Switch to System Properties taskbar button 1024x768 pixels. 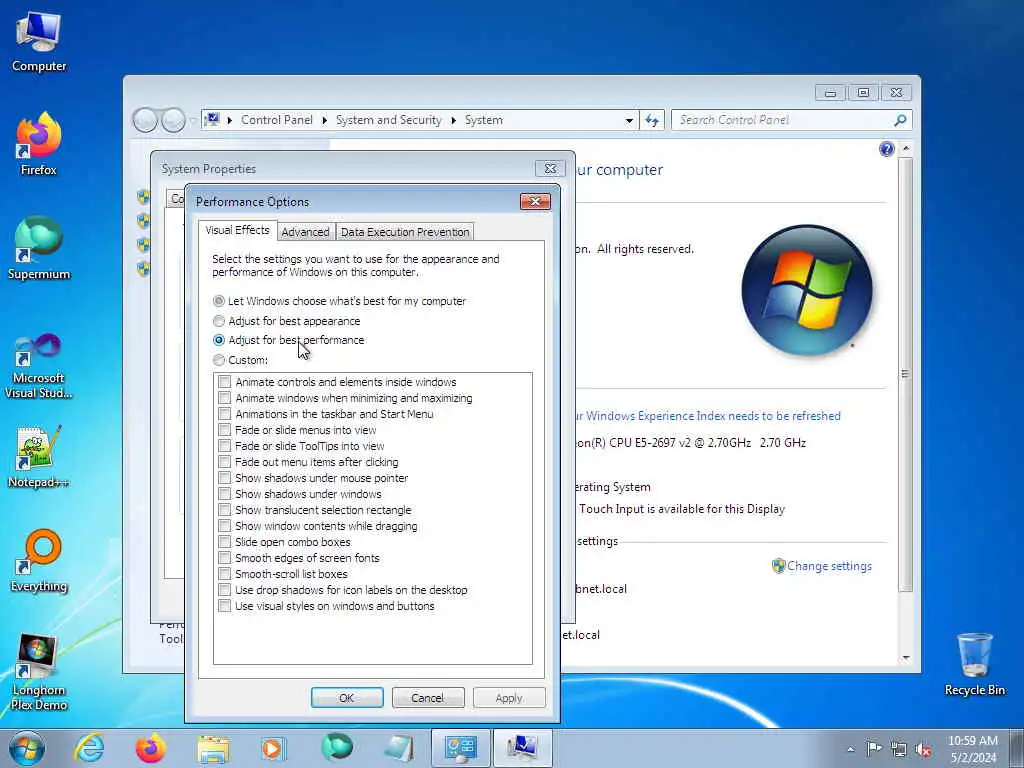(x=522, y=748)
